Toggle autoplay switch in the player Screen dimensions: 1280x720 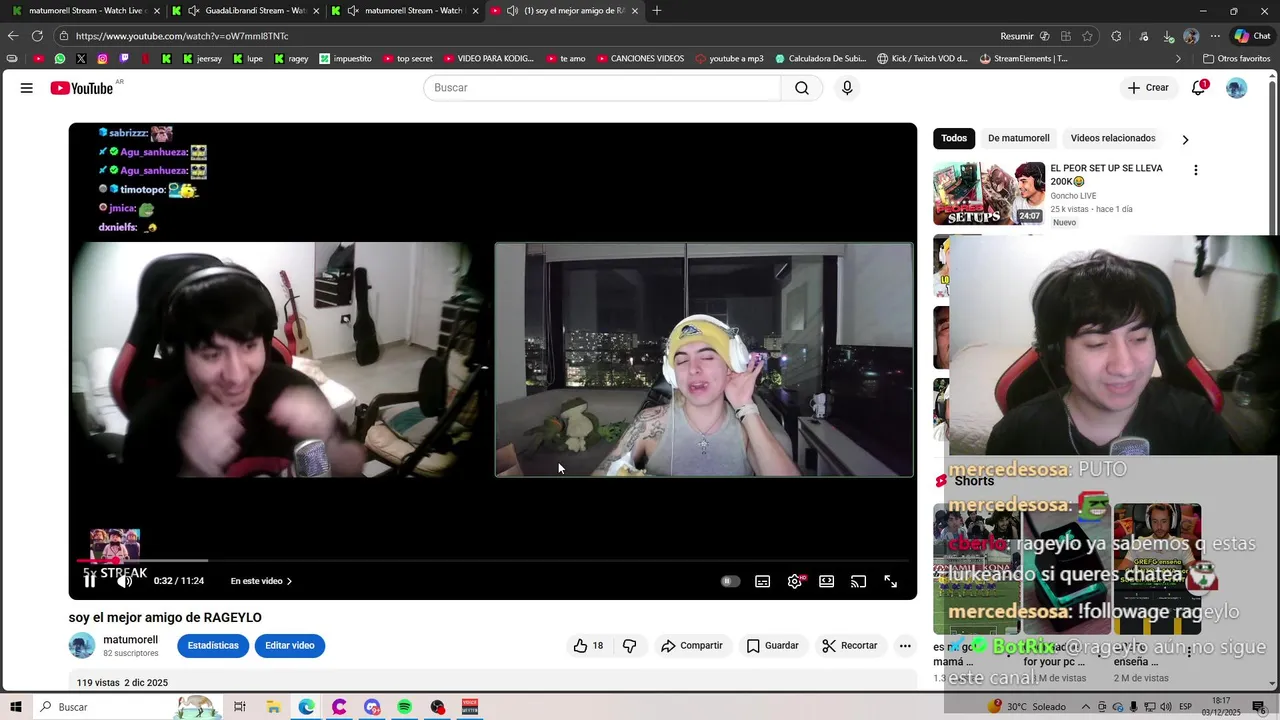730,581
